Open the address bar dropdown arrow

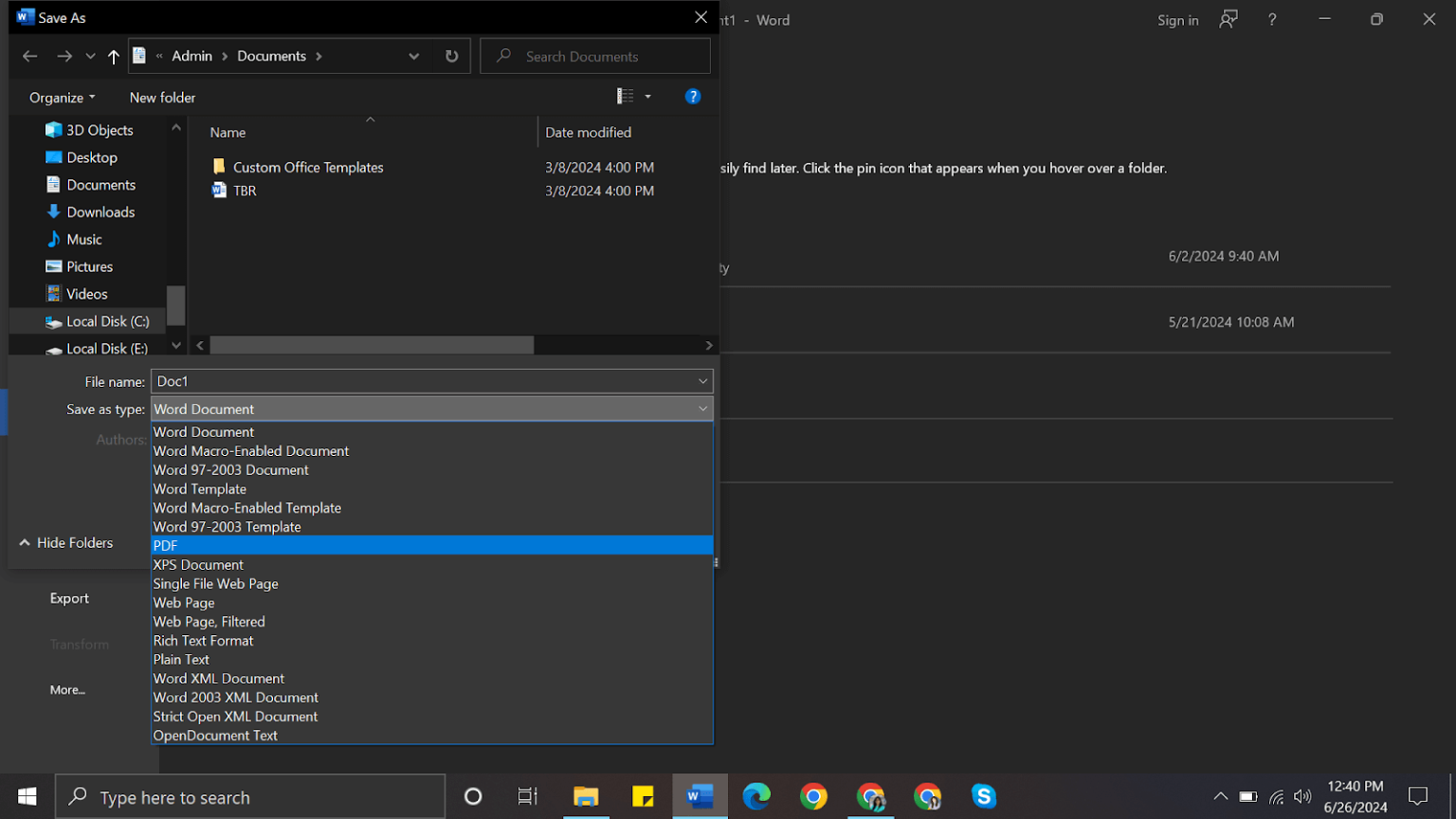coord(413,56)
